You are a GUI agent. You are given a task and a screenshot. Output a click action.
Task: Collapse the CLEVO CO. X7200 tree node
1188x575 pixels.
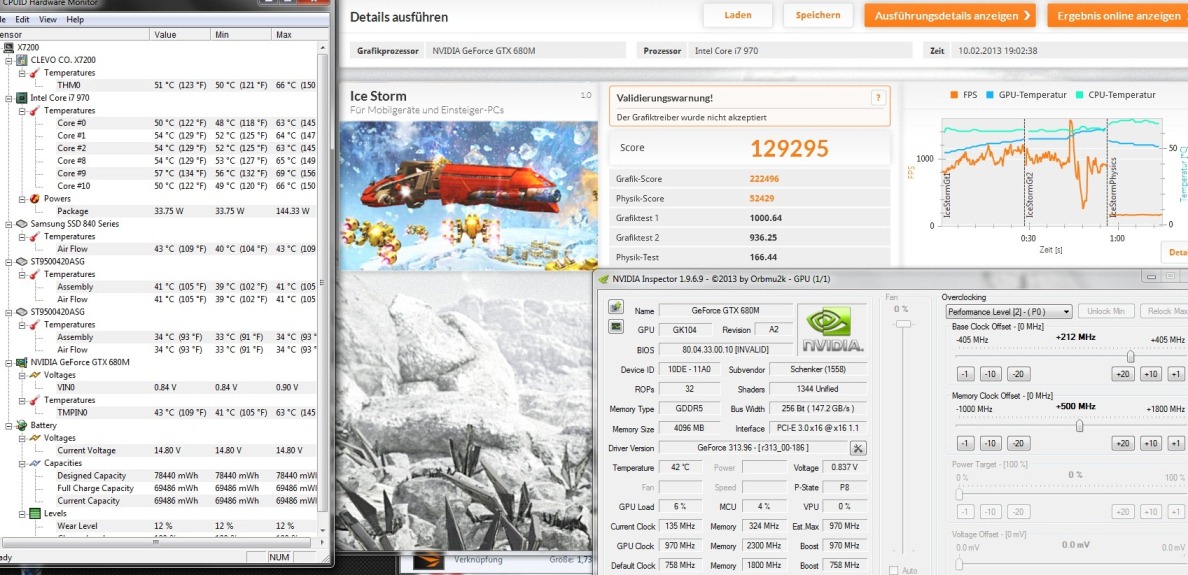coord(9,60)
